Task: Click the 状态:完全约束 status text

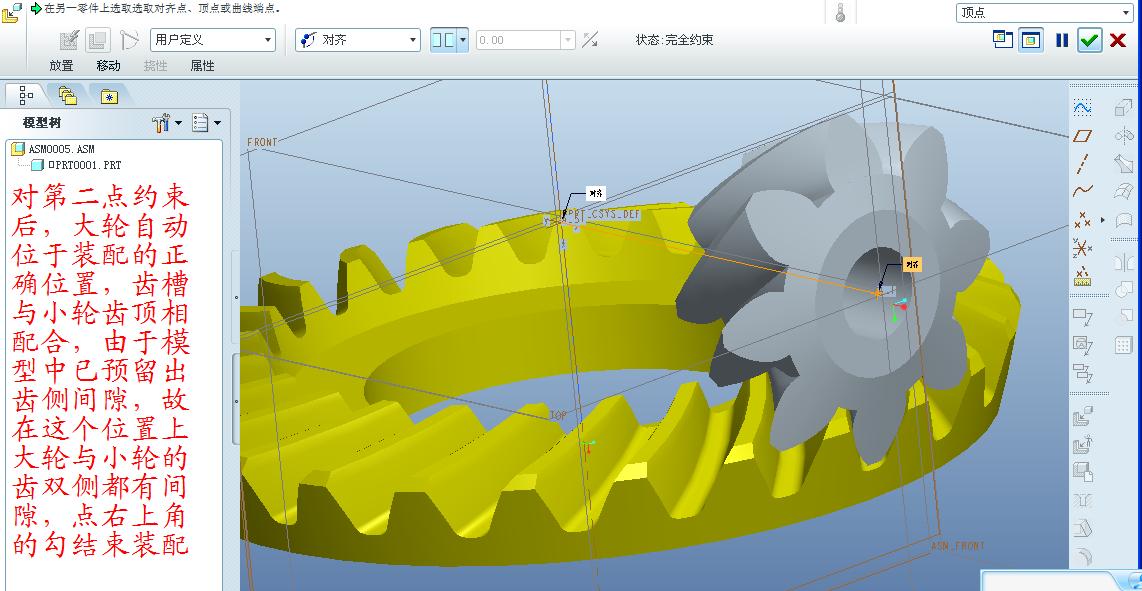Action: [x=674, y=40]
